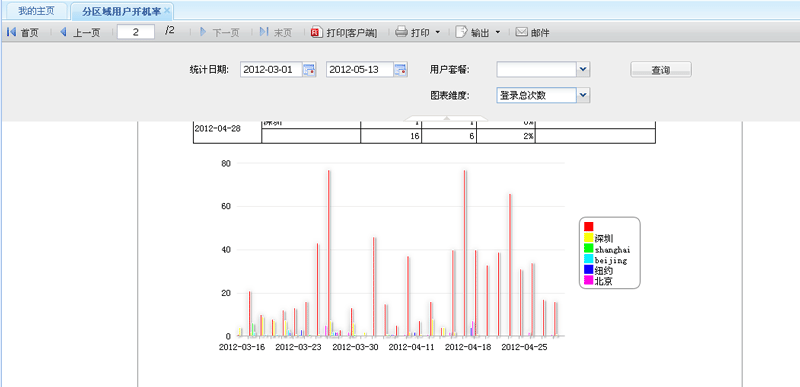Click the 2012-03-30 axis label
The height and width of the screenshot is (387, 800).
point(355,347)
